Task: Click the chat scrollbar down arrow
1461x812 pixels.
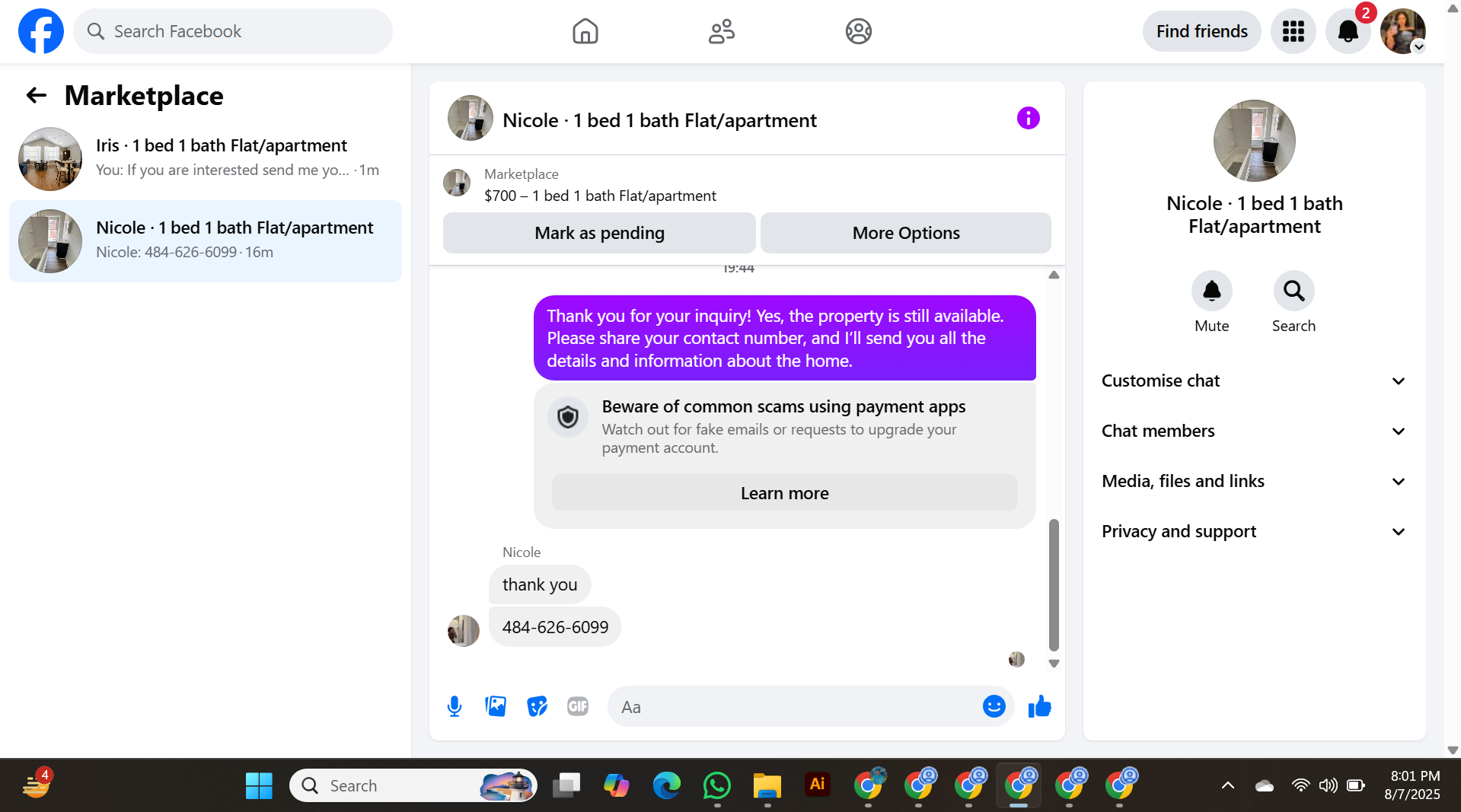Action: pyautogui.click(x=1054, y=664)
